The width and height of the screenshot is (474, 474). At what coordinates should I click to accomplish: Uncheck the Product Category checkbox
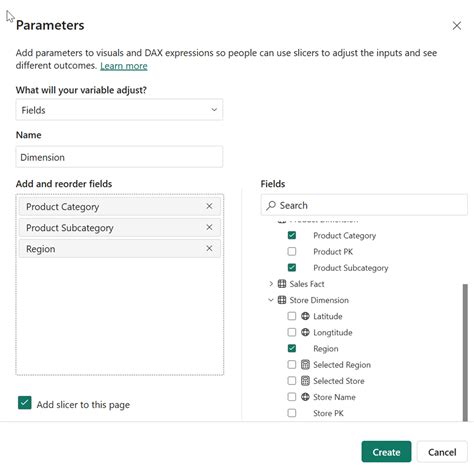[x=292, y=235]
